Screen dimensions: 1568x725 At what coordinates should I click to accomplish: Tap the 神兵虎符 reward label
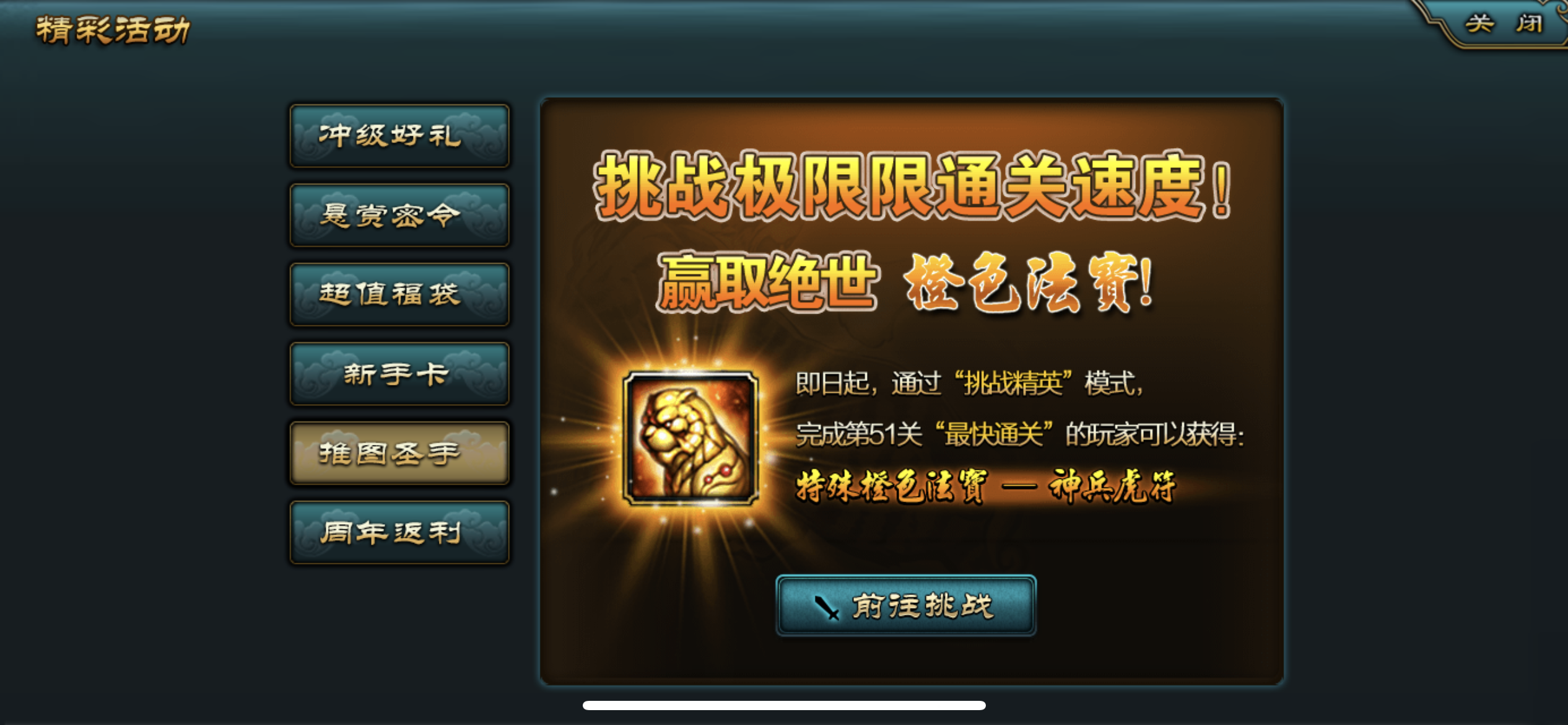[1112, 486]
